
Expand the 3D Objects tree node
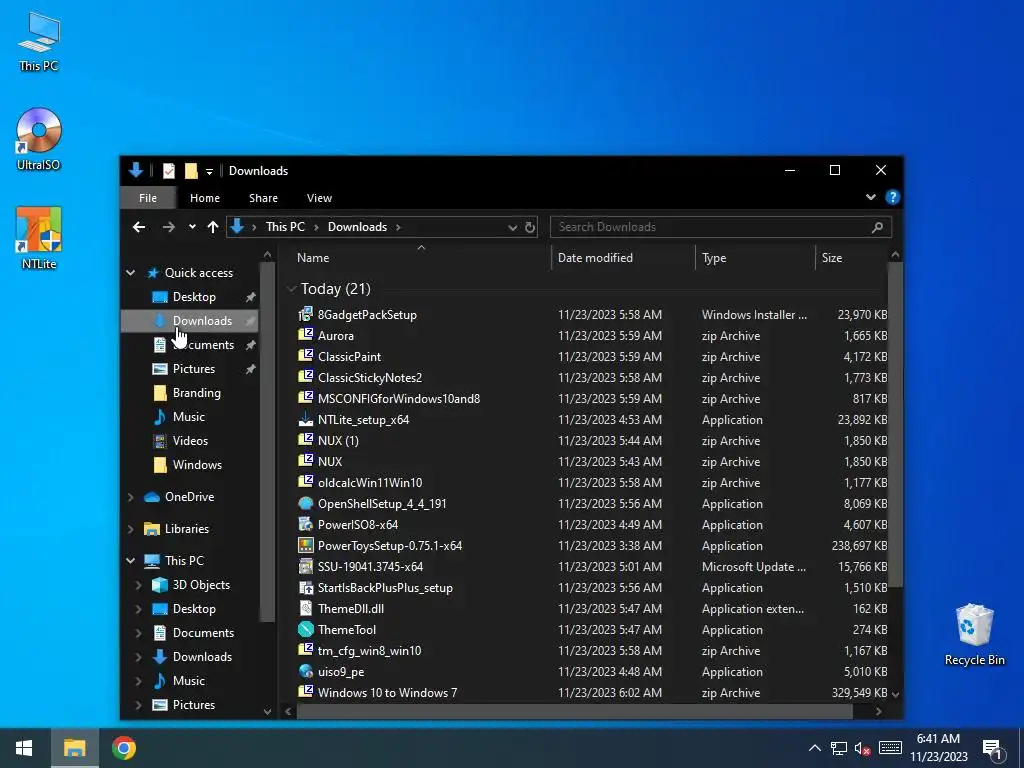(138, 585)
